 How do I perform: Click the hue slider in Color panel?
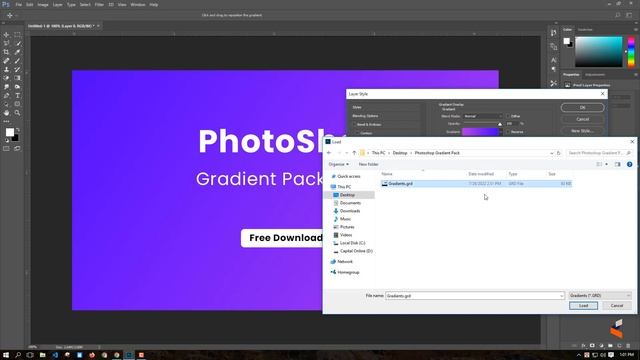[631, 52]
